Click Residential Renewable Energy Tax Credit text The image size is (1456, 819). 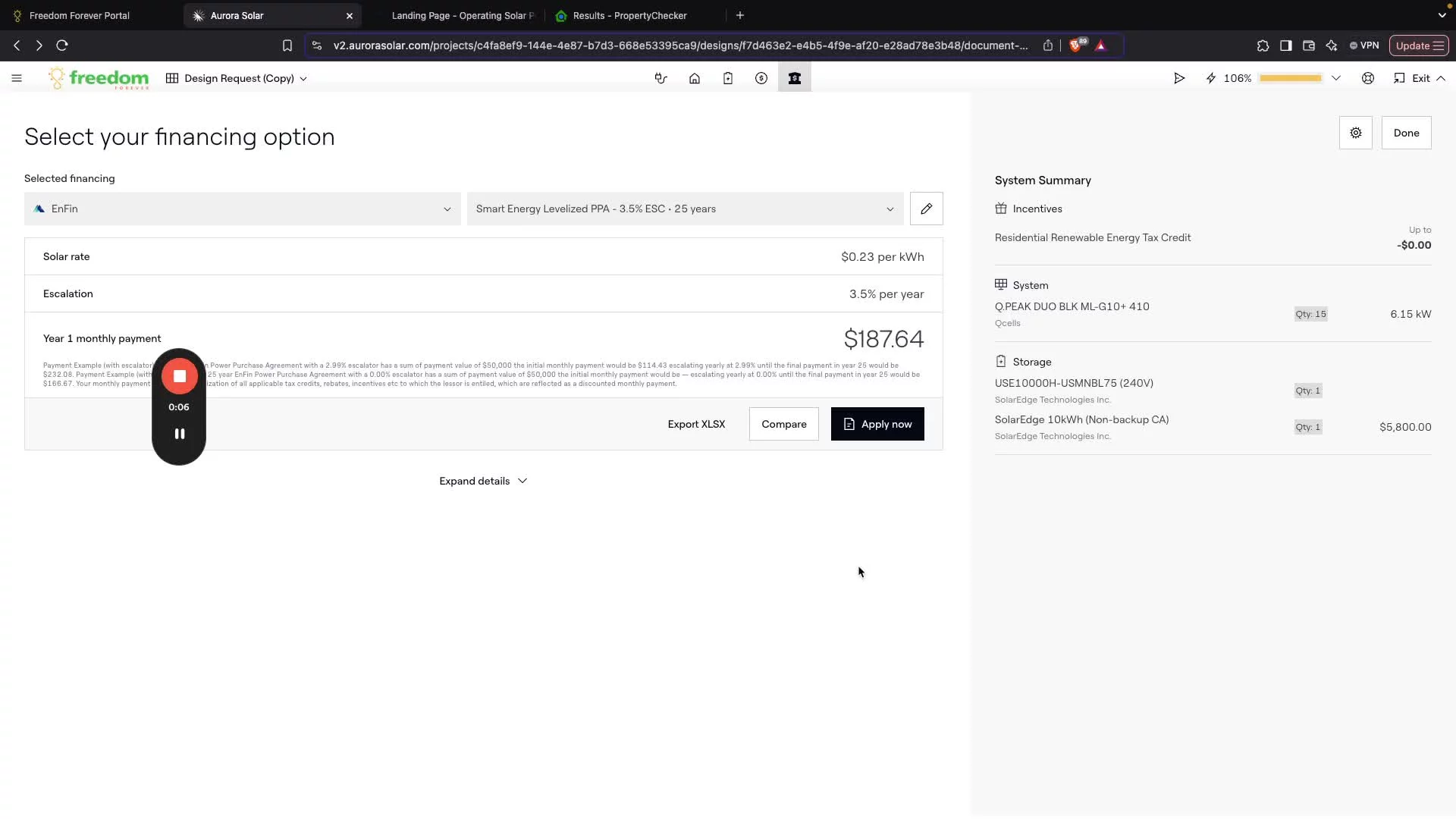pyautogui.click(x=1093, y=237)
